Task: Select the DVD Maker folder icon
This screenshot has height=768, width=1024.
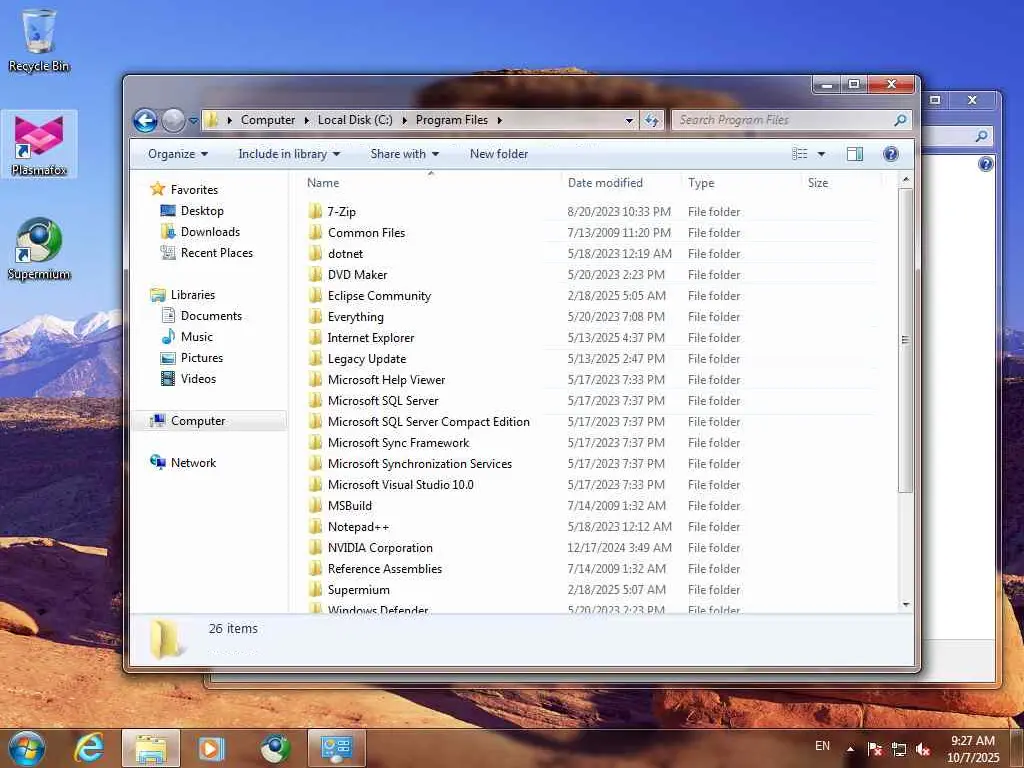Action: click(x=315, y=274)
